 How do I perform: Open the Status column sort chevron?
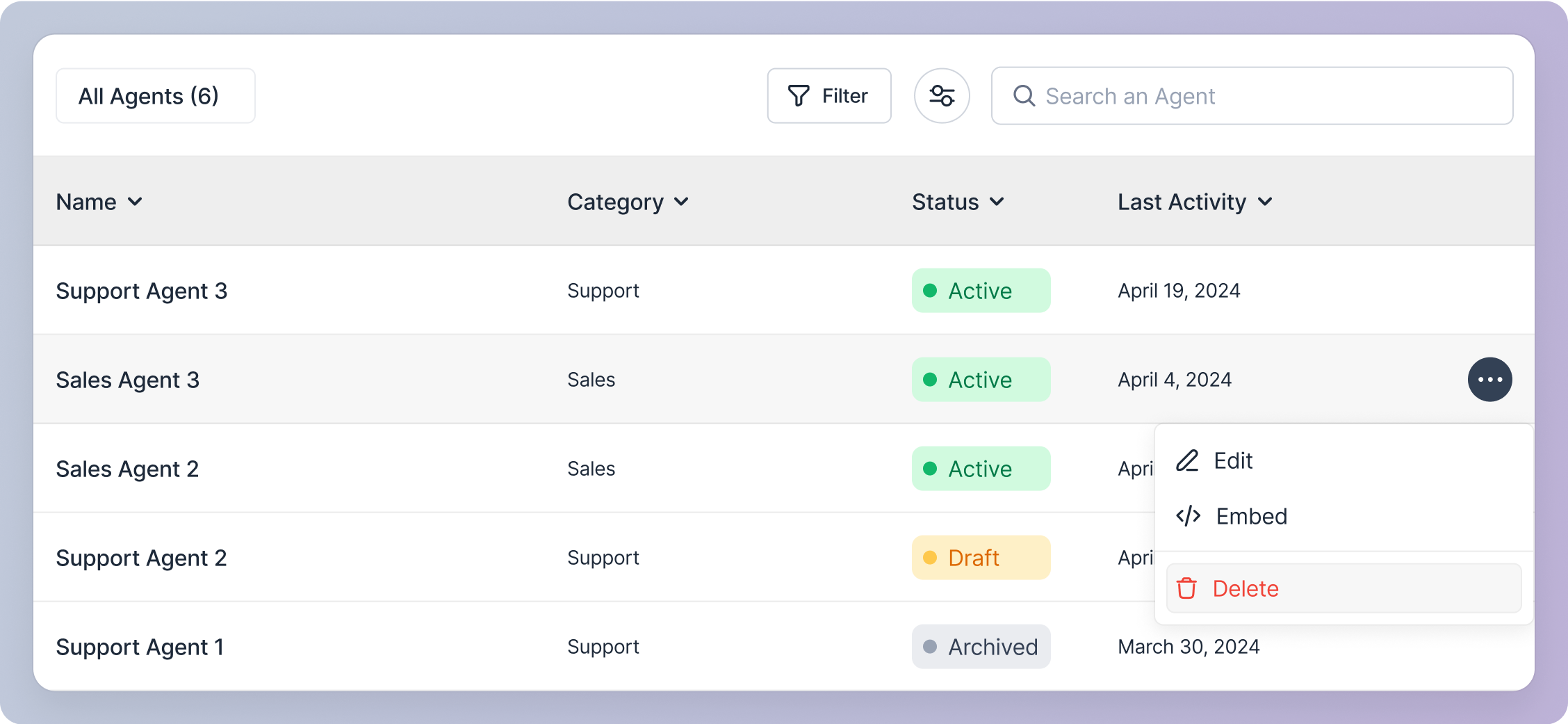[x=997, y=202]
